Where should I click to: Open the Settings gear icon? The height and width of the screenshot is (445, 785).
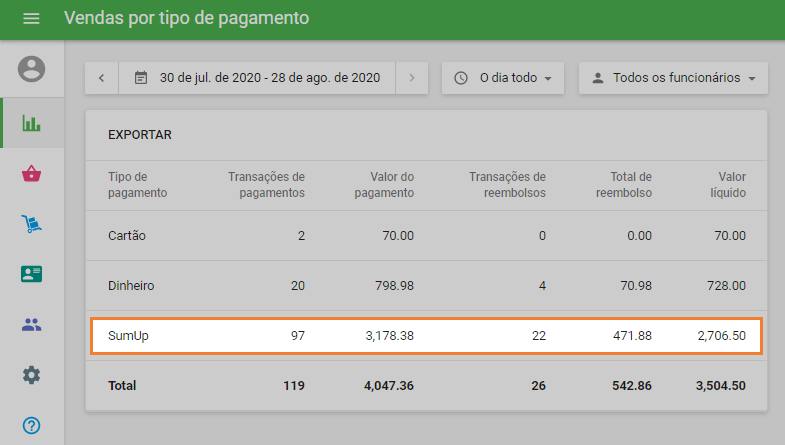point(32,375)
